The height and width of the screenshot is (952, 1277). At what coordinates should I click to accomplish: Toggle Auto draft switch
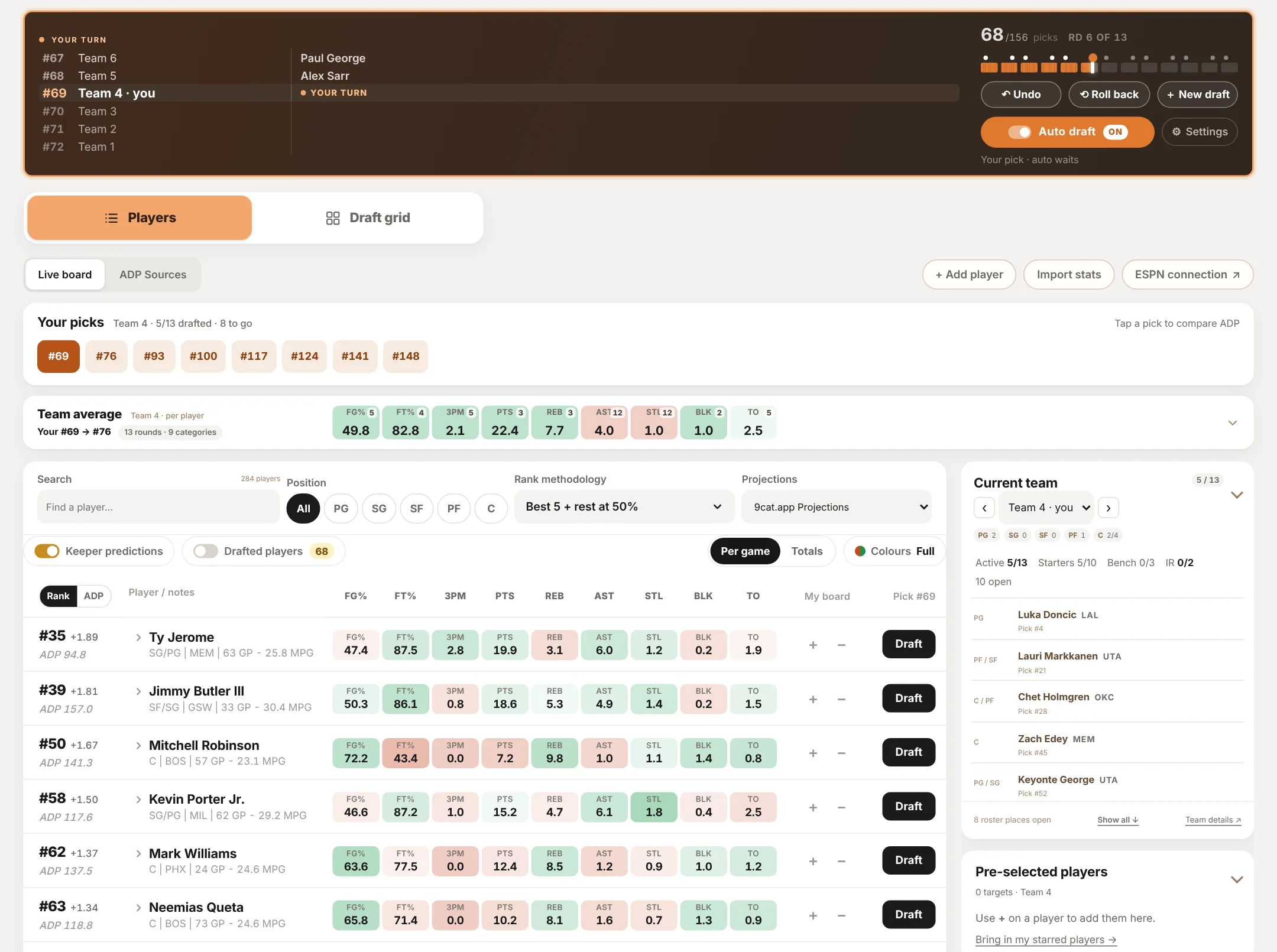pos(1019,132)
